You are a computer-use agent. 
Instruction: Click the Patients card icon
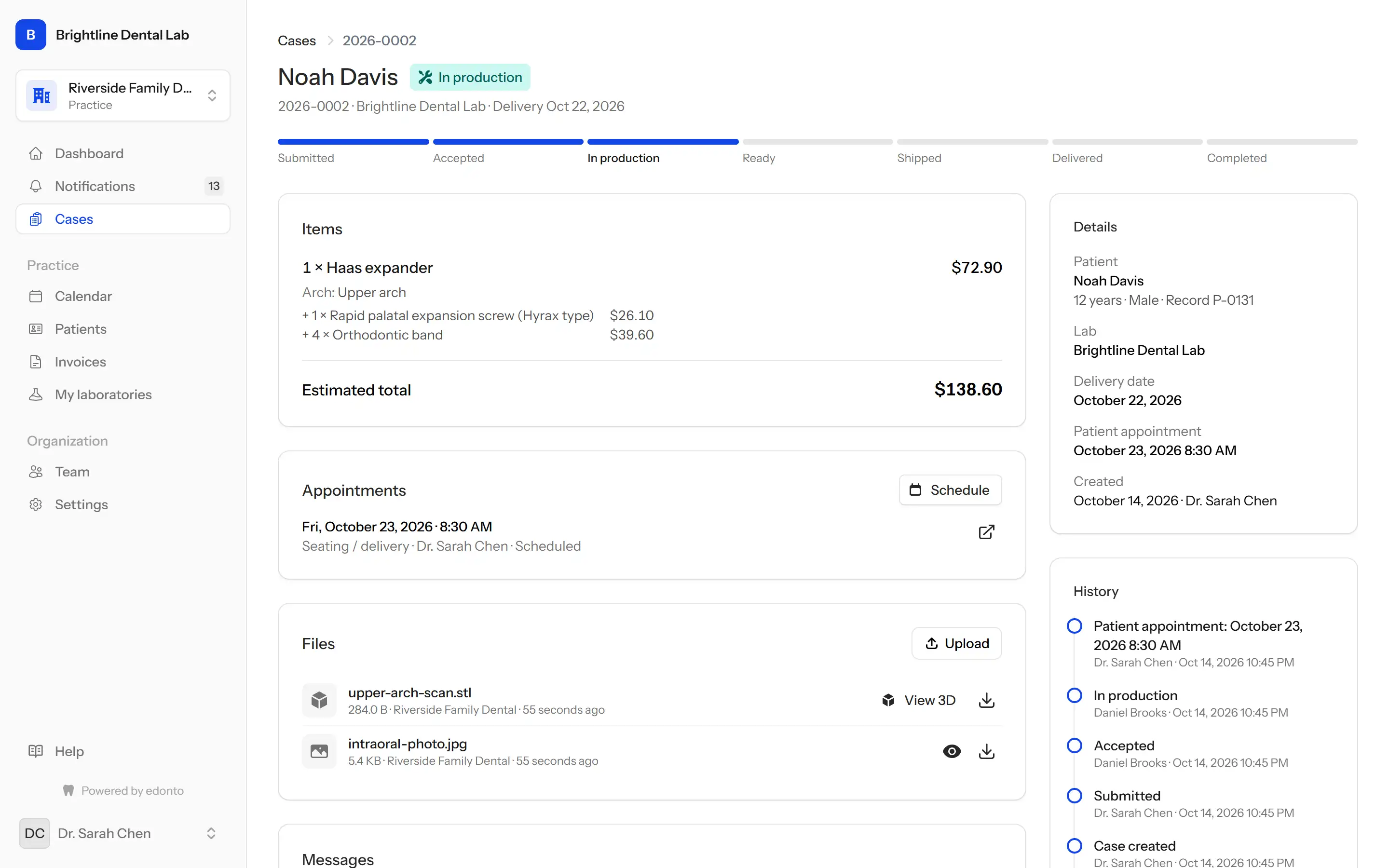[x=36, y=329]
